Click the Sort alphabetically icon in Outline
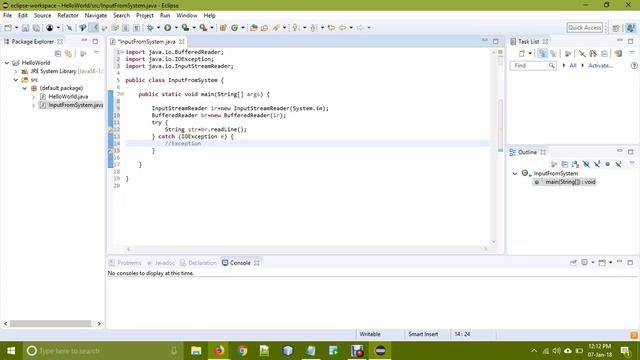The width and height of the screenshot is (640, 360). [x=576, y=164]
